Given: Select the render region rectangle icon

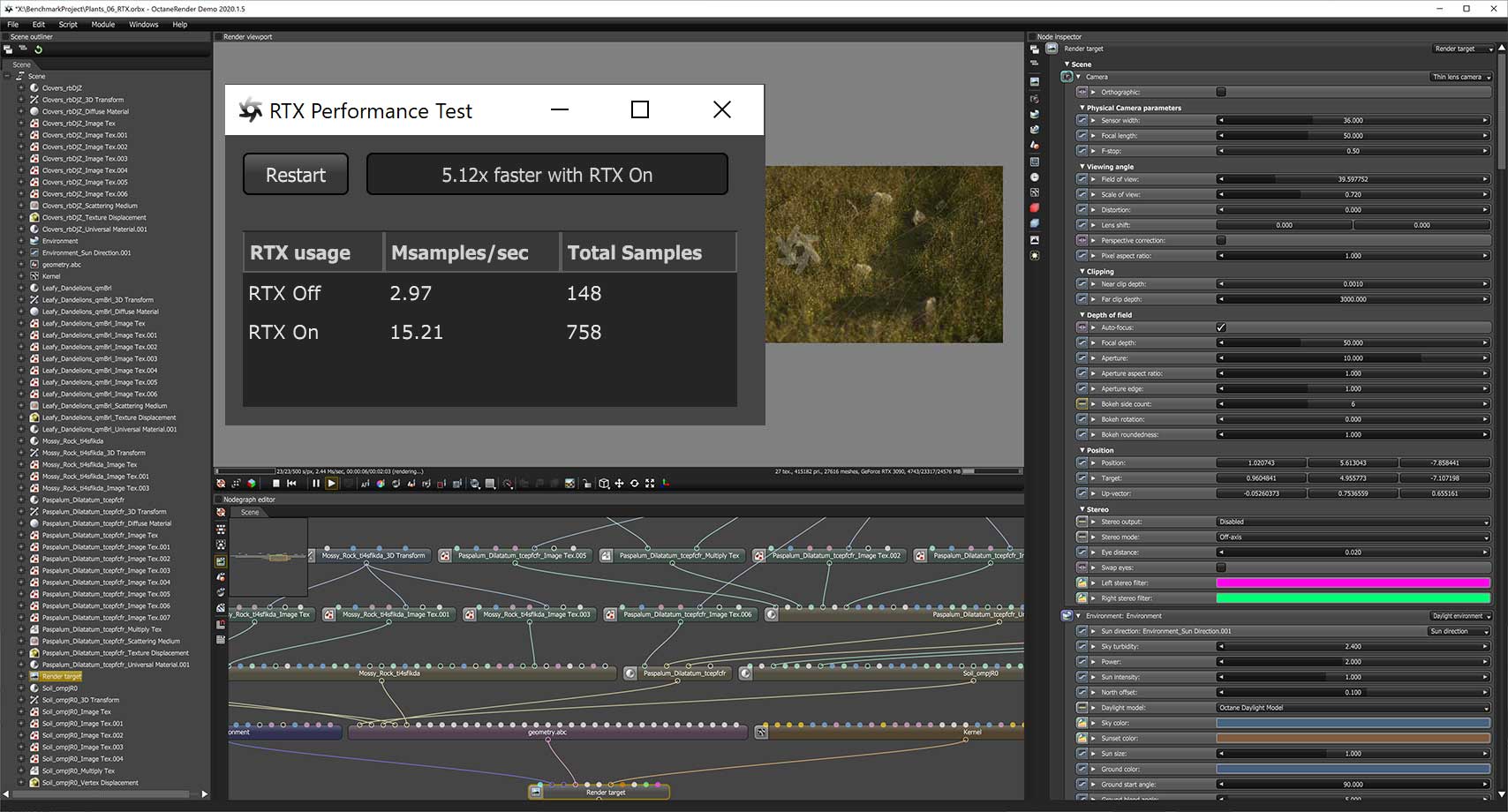Looking at the screenshot, I should click(490, 484).
